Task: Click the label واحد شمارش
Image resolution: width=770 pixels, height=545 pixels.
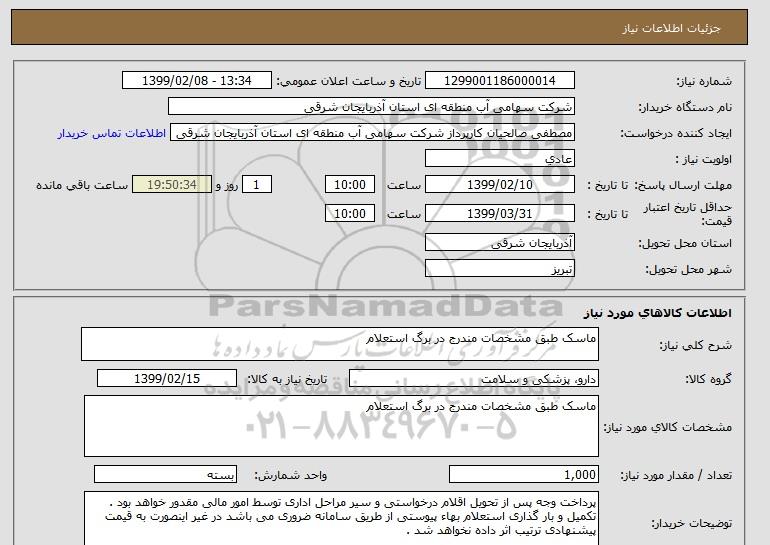Action: [x=291, y=475]
